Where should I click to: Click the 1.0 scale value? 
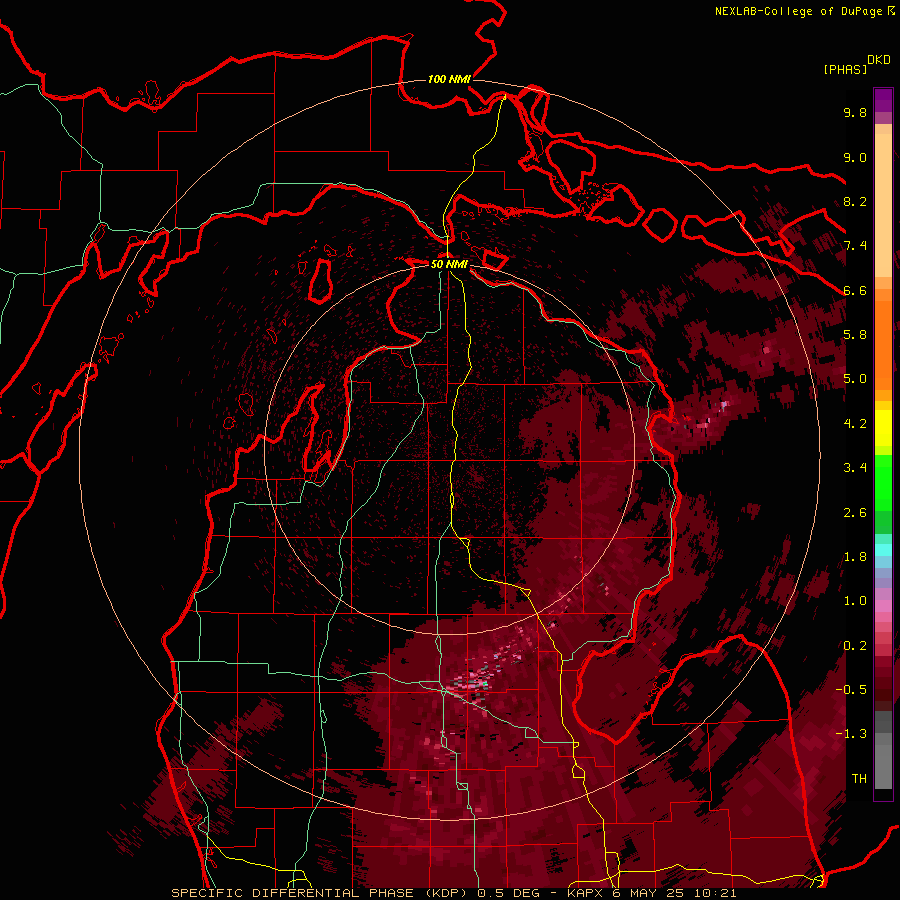pyautogui.click(x=855, y=601)
